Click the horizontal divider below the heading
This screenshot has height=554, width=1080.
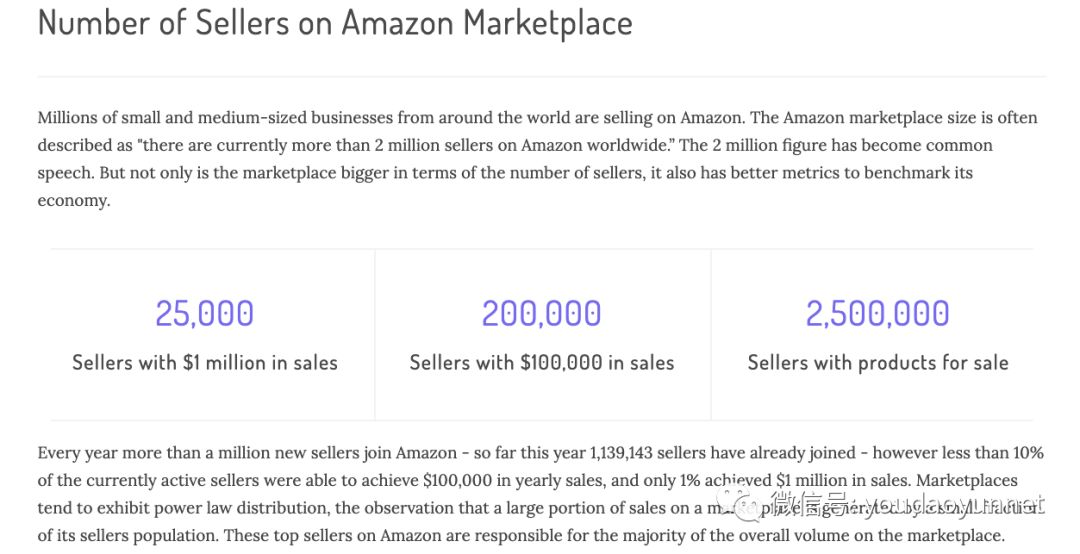click(x=541, y=76)
